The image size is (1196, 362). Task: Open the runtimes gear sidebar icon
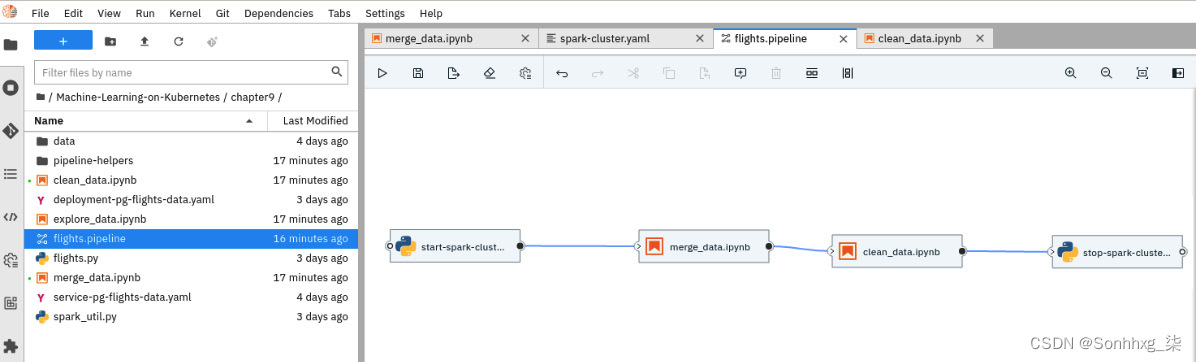point(11,260)
